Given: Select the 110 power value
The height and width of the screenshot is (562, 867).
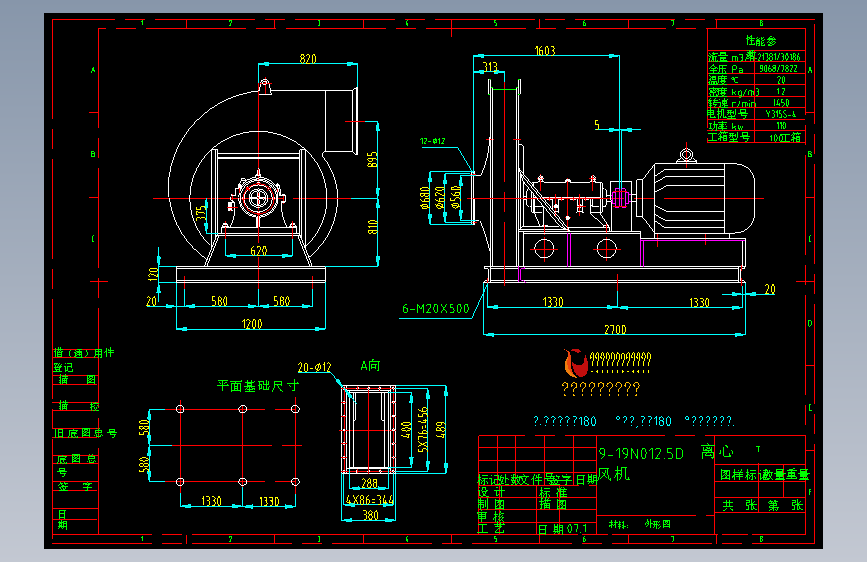Looking at the screenshot, I should pyautogui.click(x=781, y=126).
